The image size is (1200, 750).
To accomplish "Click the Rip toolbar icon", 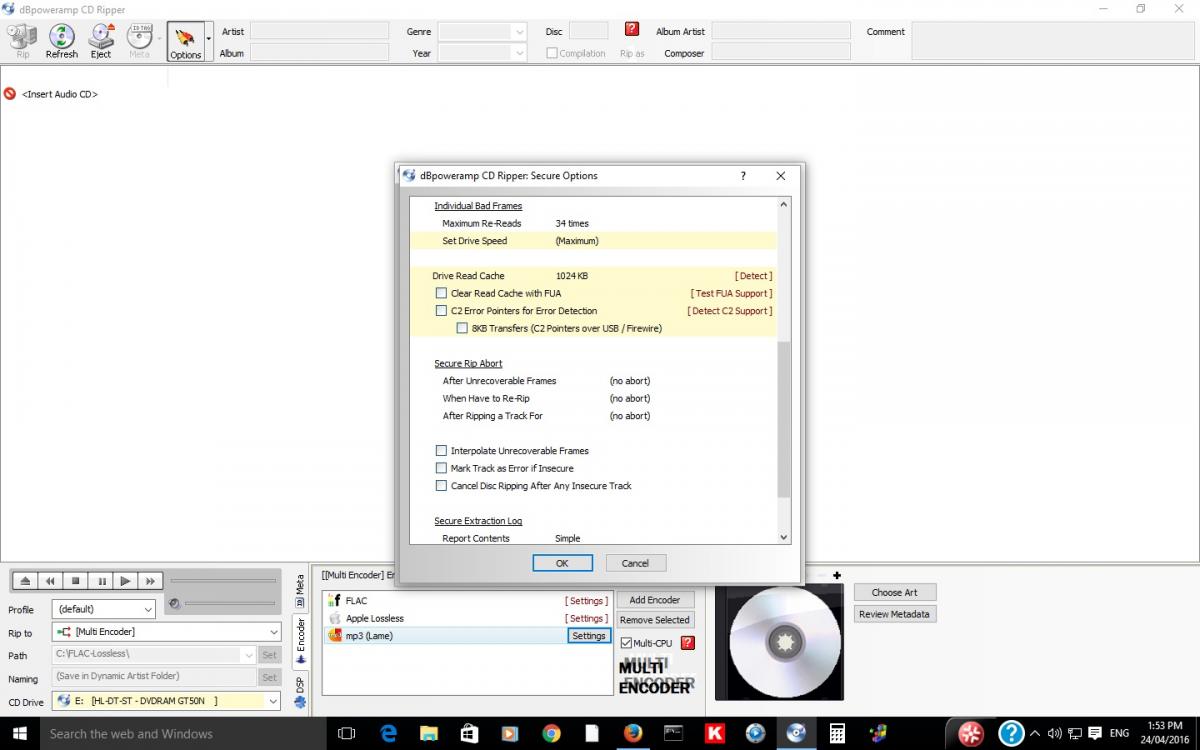I will 22,40.
